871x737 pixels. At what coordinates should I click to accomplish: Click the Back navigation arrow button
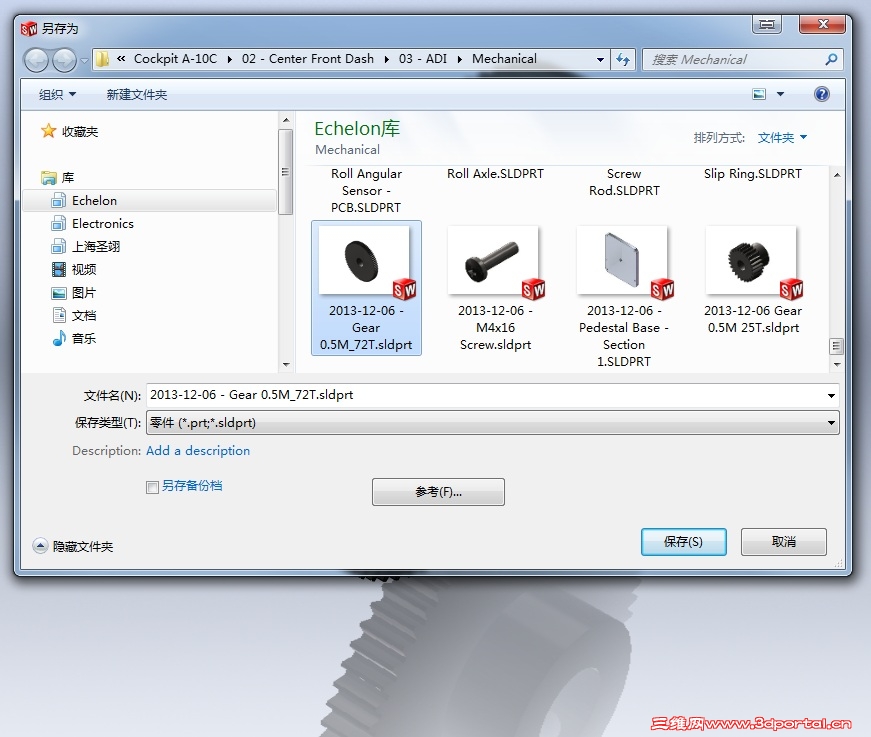37,60
